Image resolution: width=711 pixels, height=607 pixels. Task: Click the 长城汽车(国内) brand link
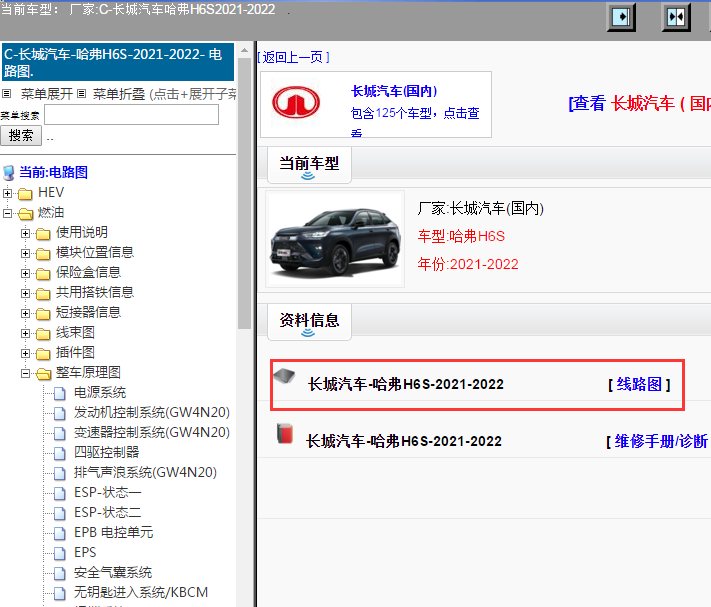pos(394,91)
